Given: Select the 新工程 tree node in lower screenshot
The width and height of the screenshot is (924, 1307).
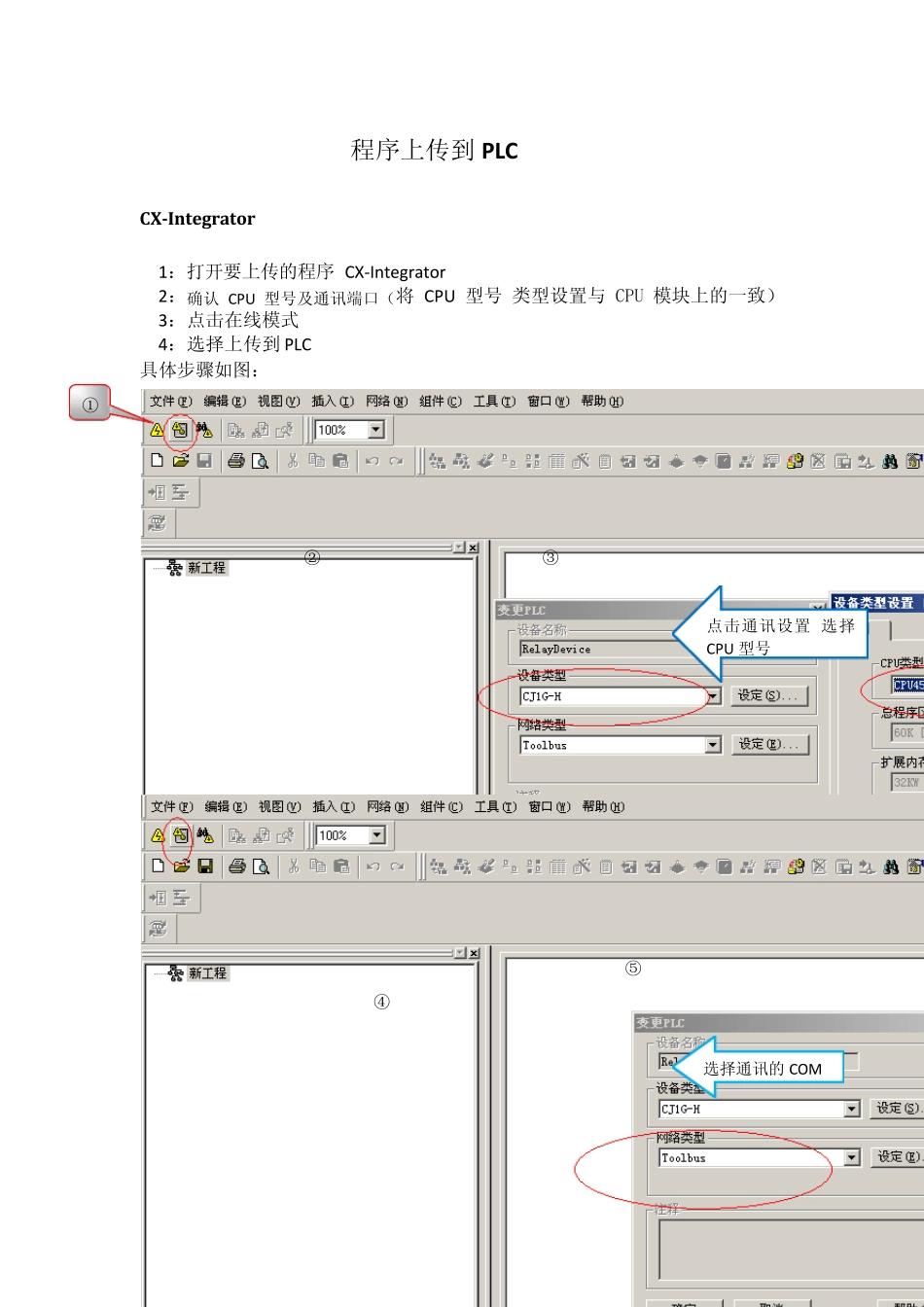Looking at the screenshot, I should pyautogui.click(x=207, y=972).
